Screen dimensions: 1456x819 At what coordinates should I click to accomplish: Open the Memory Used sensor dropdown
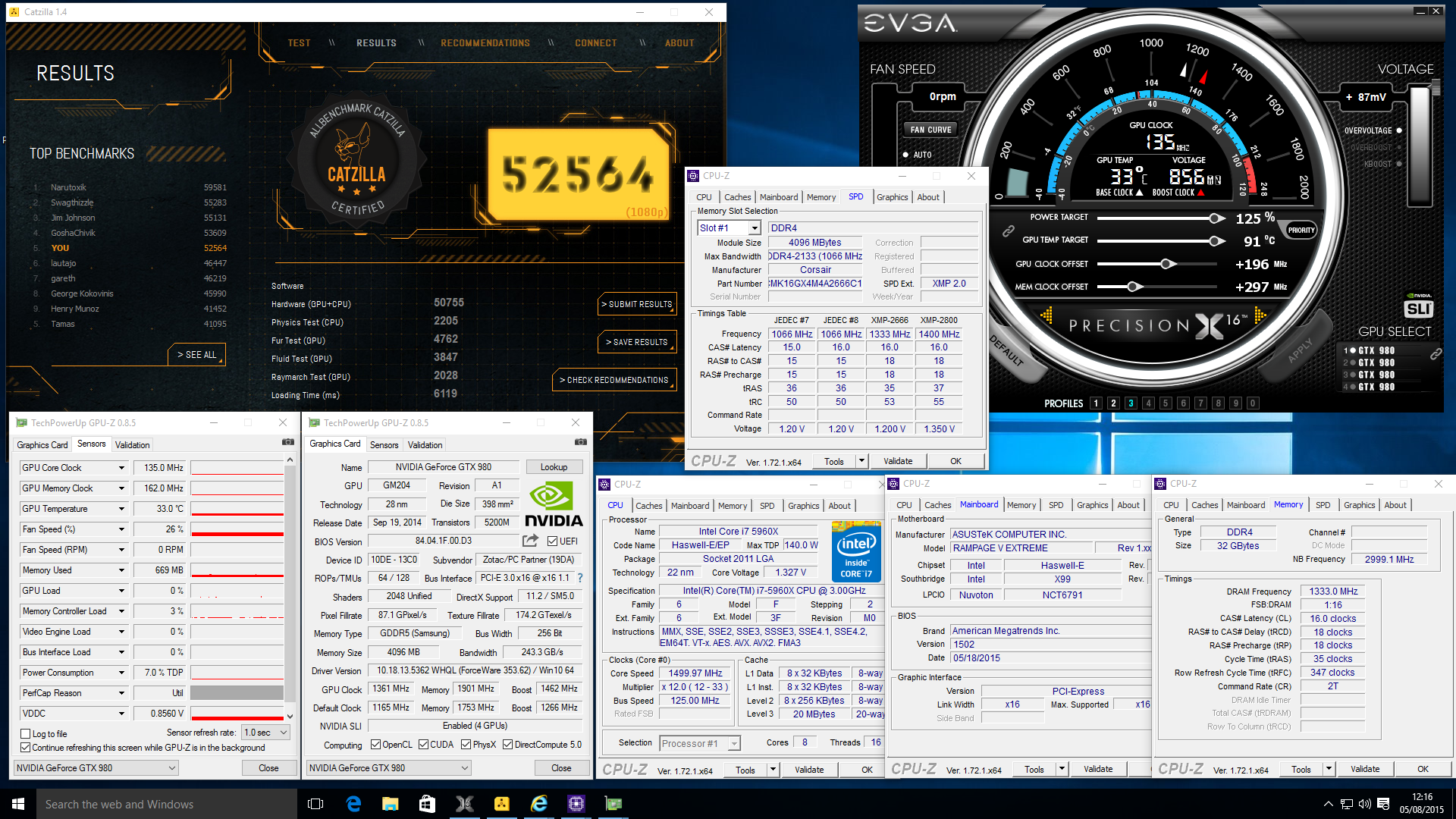click(121, 570)
